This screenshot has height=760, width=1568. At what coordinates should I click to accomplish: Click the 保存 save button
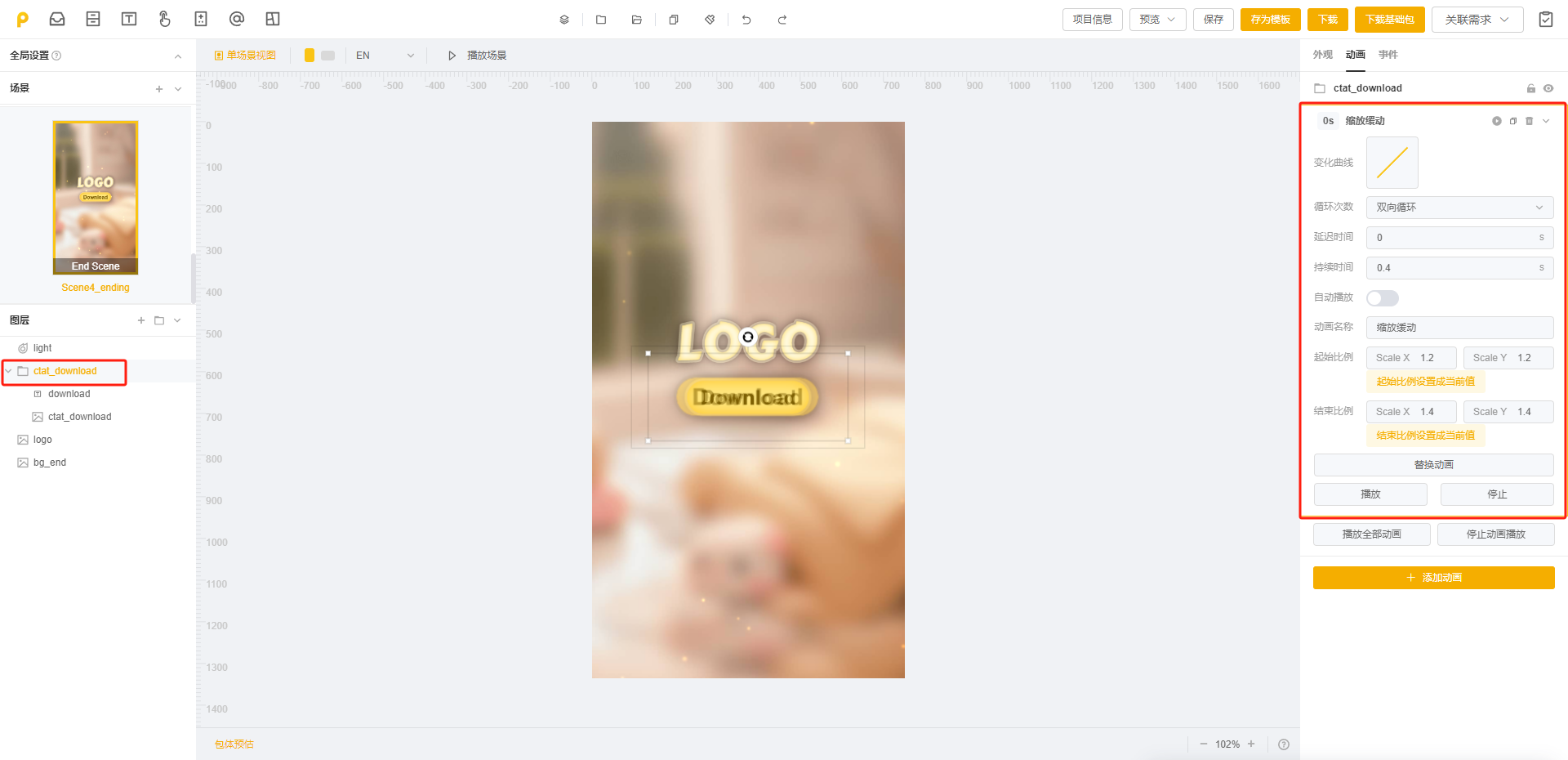coord(1214,20)
